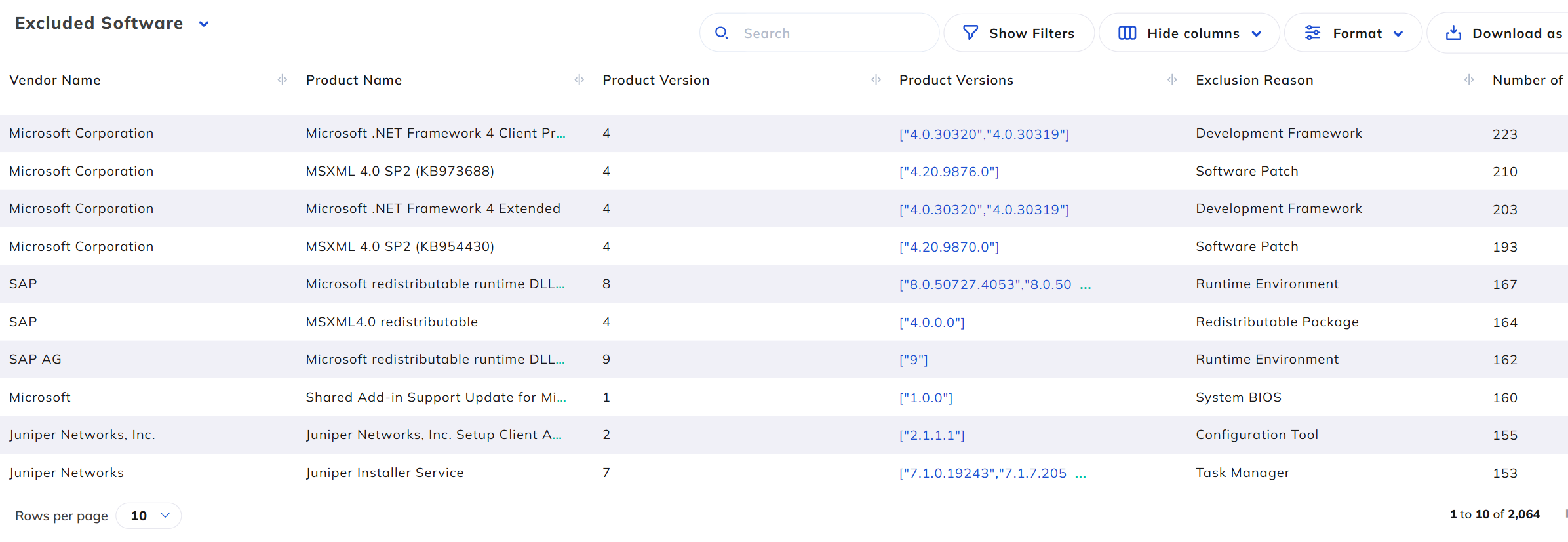Viewport: 1568px width, 542px height.
Task: Open the Rows per page dropdown
Action: coord(149,516)
